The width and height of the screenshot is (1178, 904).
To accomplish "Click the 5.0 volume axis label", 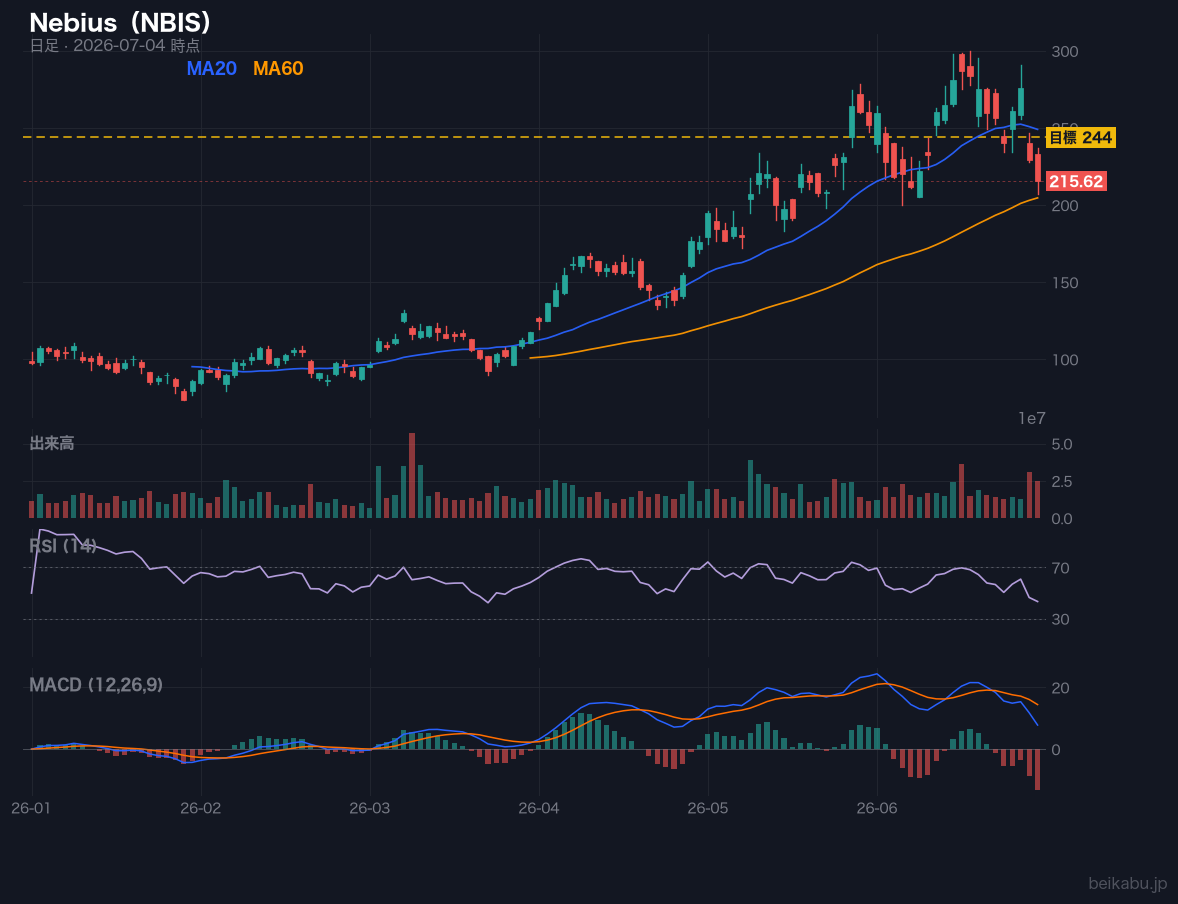I will click(1062, 445).
